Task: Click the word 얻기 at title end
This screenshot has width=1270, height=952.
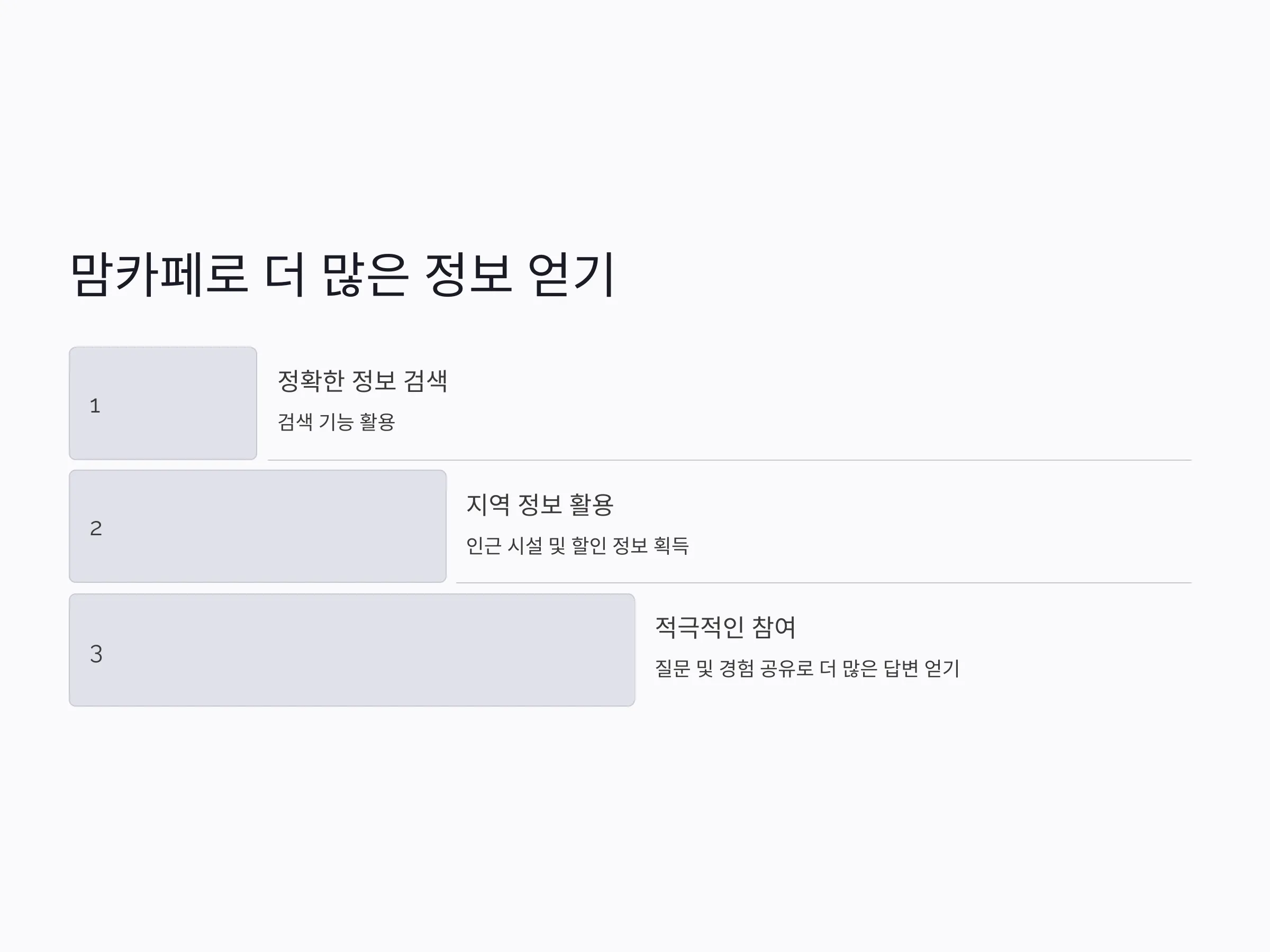Action: [x=571, y=275]
